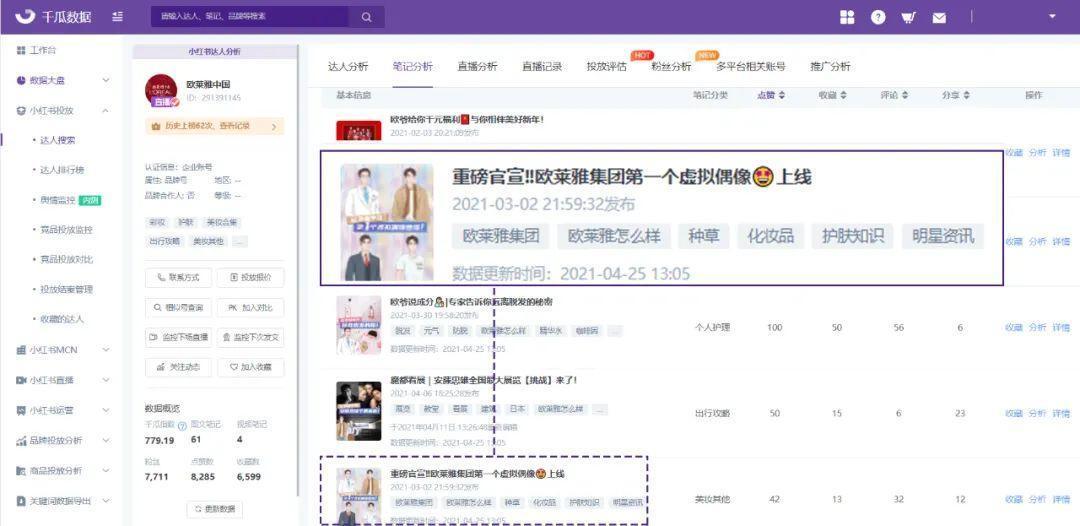Toggle the sidebar collapse icon
Viewport: 1080px width, 526px height.
118,17
